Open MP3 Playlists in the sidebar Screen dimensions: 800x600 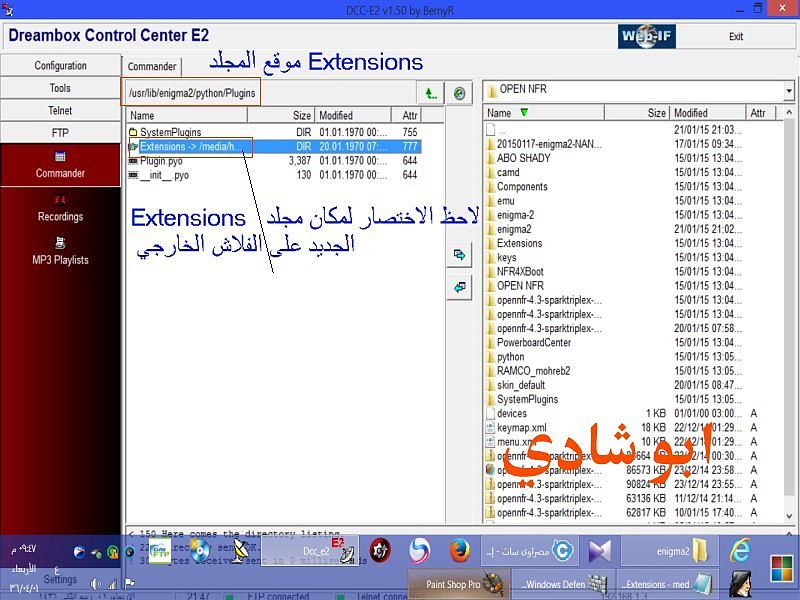click(60, 252)
